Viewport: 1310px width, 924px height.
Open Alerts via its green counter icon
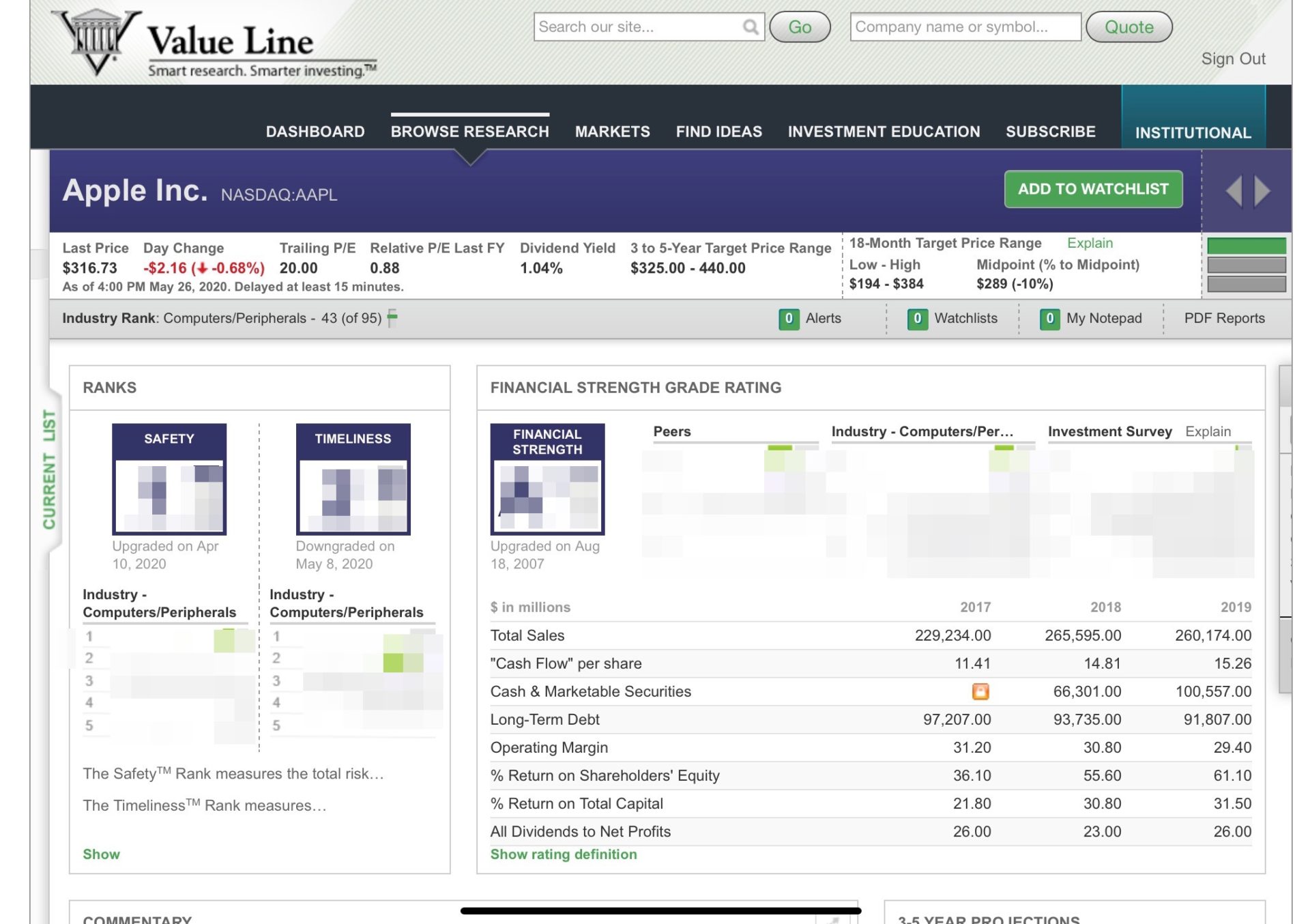click(x=789, y=318)
